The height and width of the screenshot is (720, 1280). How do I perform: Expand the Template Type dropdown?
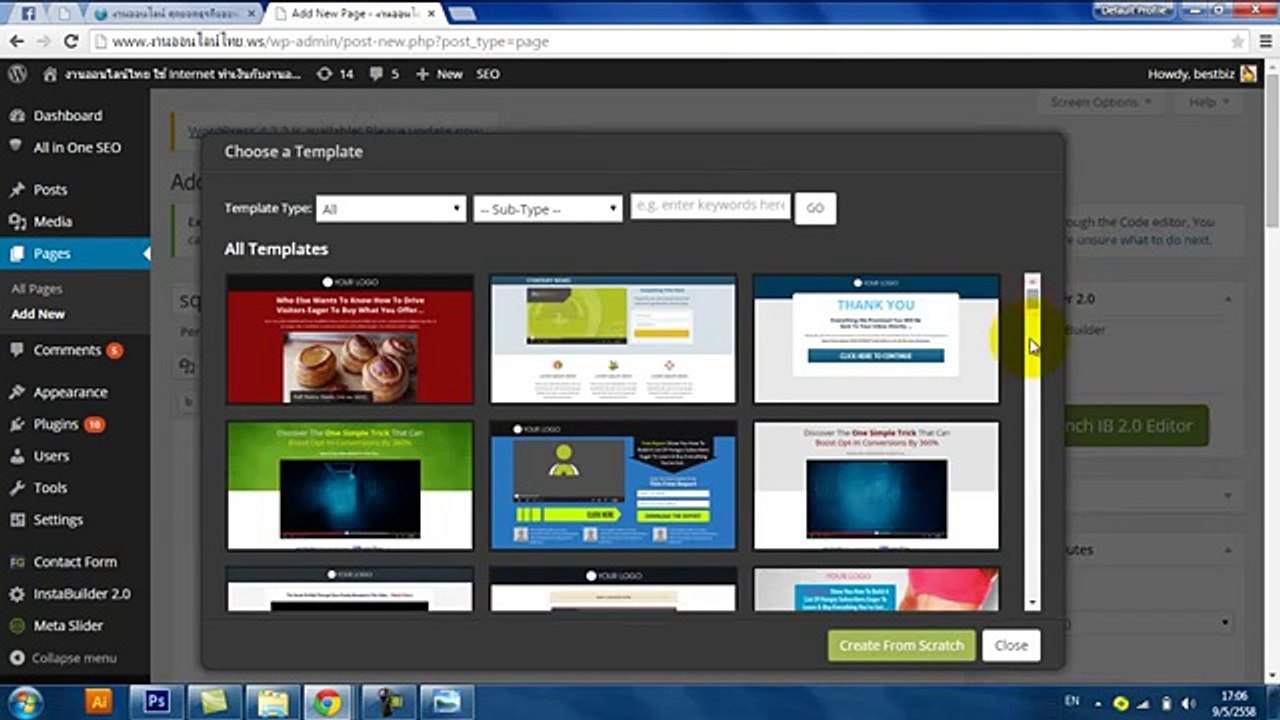391,208
